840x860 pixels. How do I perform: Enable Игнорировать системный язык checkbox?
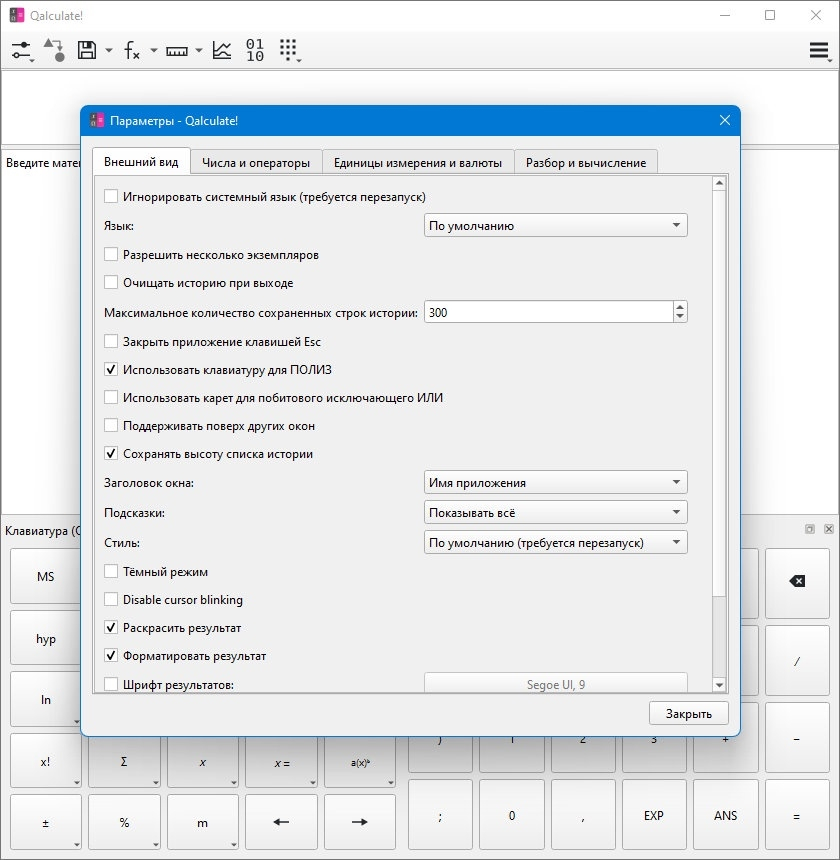tap(111, 196)
